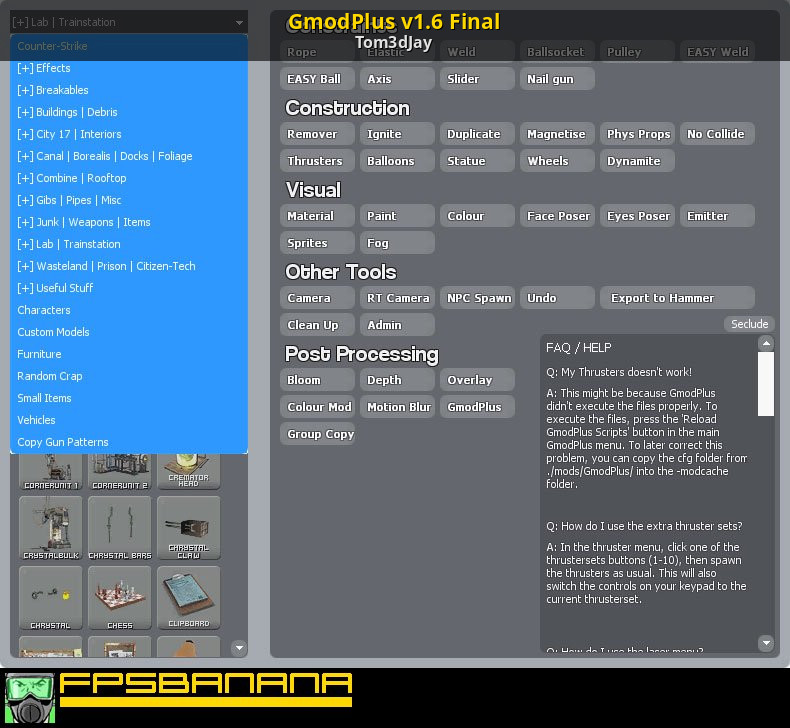
Task: Open the category dropdown arrow at top
Action: (x=239, y=22)
